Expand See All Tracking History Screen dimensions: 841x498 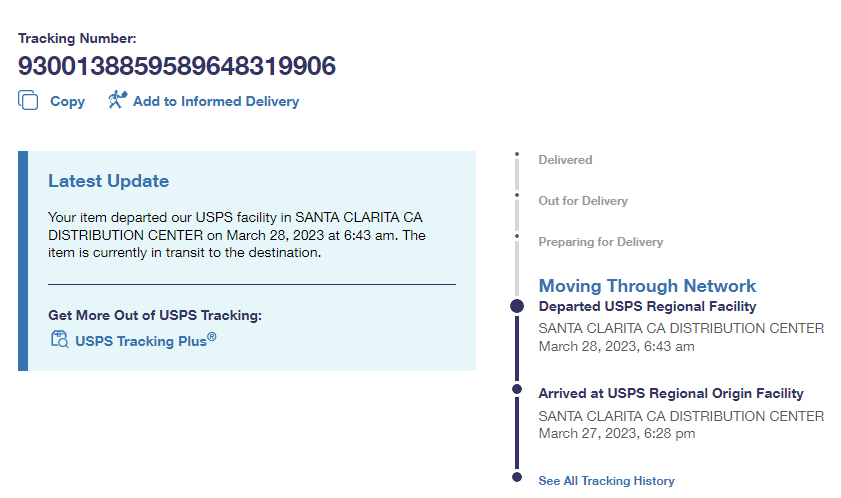tap(606, 481)
